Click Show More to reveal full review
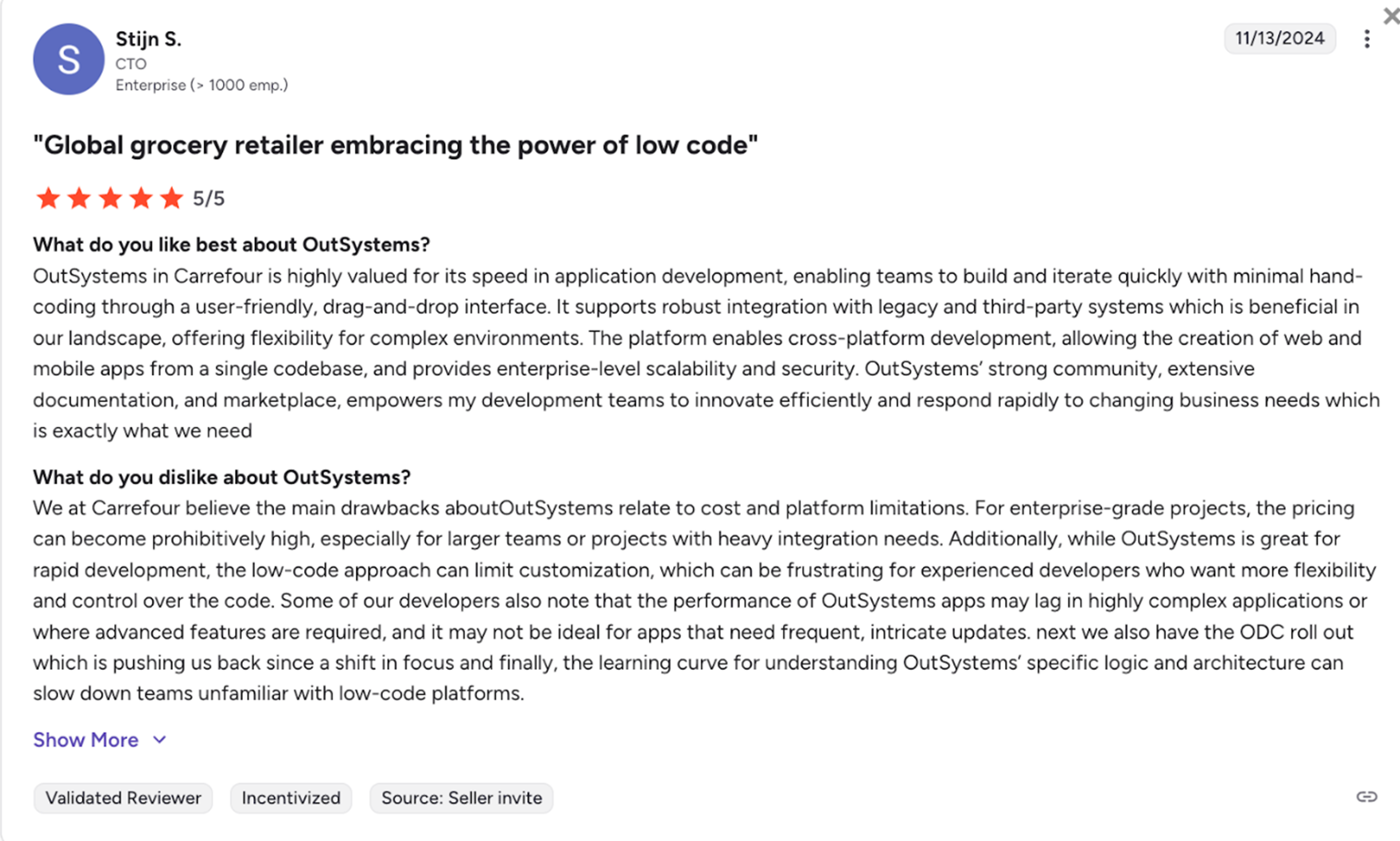The width and height of the screenshot is (1400, 841). 86,739
